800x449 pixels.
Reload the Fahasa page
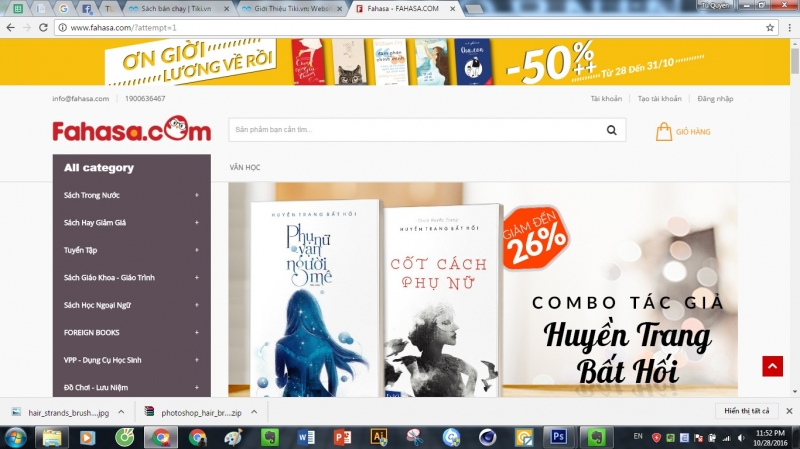coord(43,28)
